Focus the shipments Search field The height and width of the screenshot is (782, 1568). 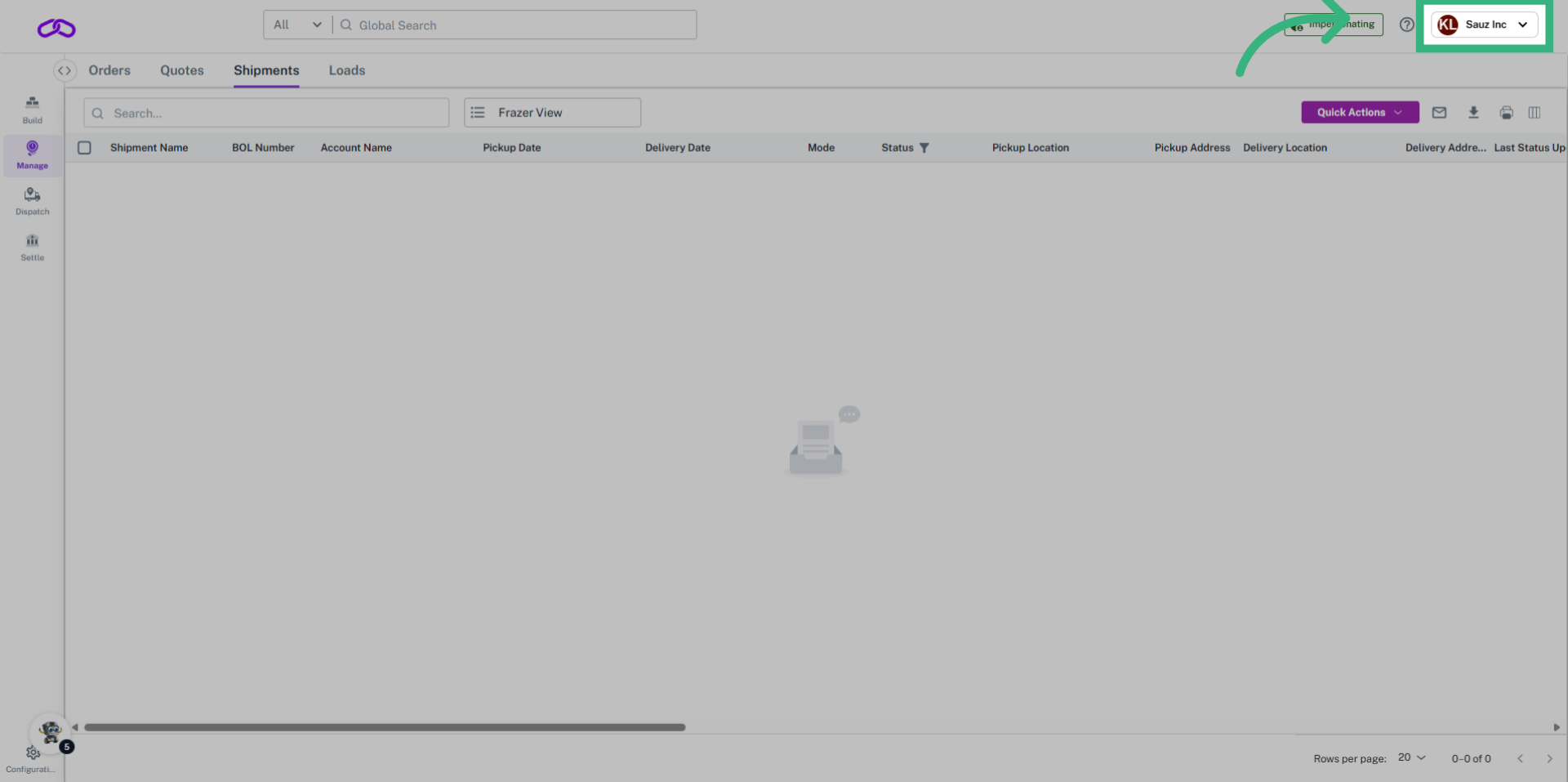pos(266,113)
